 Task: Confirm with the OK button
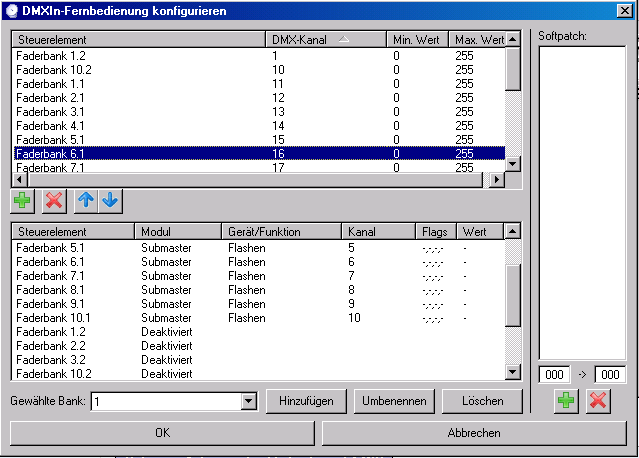pyautogui.click(x=163, y=433)
